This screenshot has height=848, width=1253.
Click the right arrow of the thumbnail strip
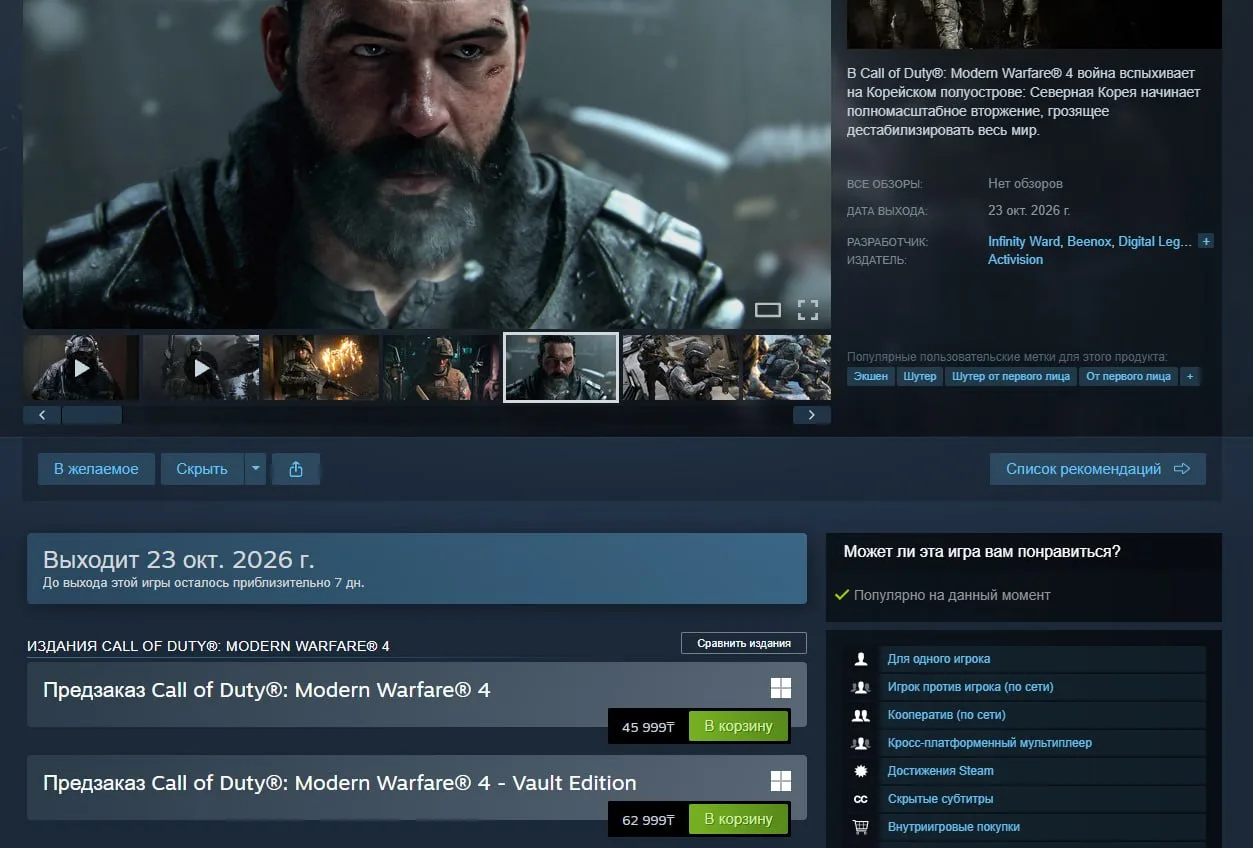(812, 415)
